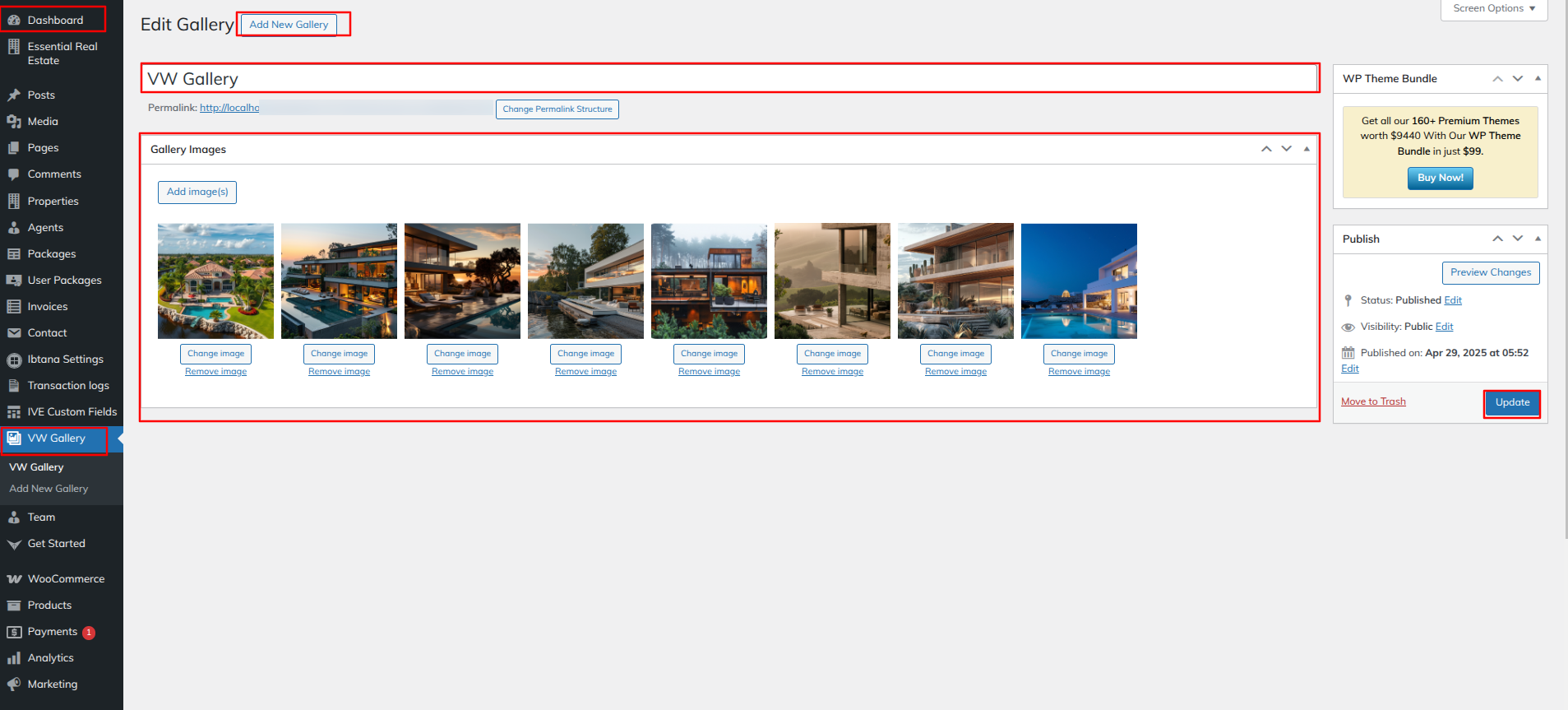Click the Payments dollar icon
Screen dimensions: 1568x710
pos(14,632)
